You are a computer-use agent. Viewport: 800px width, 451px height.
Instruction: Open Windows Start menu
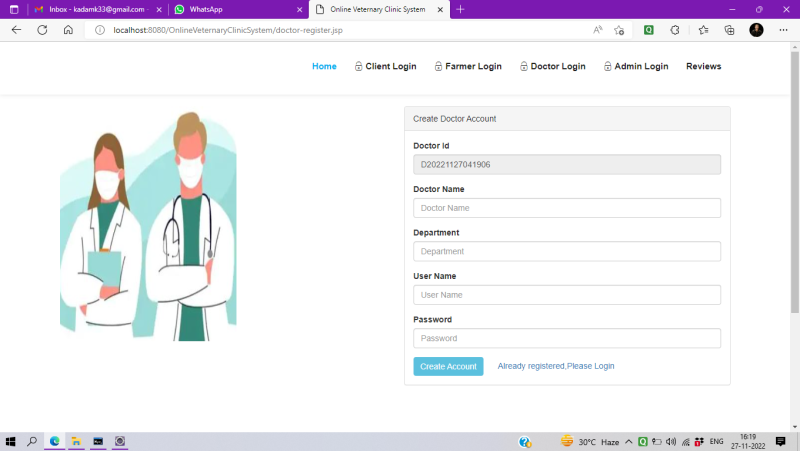[x=10, y=441]
